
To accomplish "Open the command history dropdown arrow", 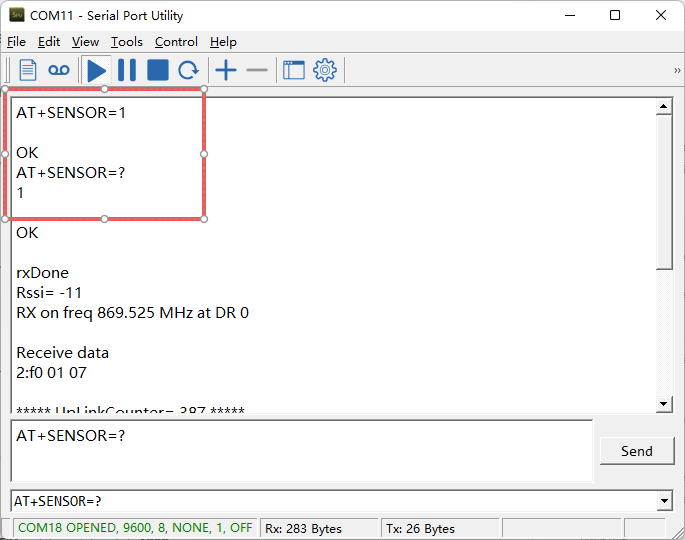I will click(x=664, y=501).
